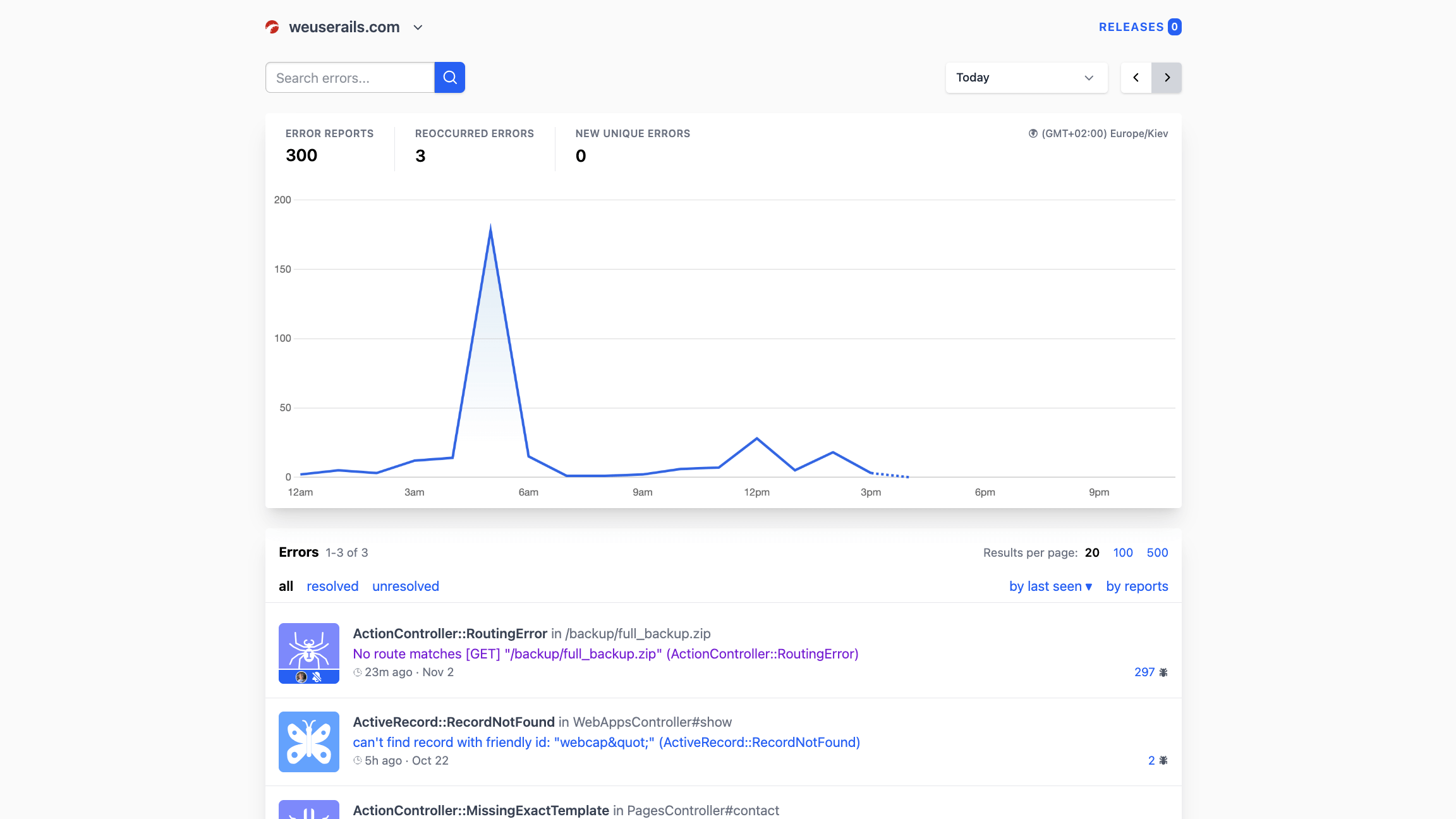1456x819 pixels.
Task: Click the bug icon next to 2
Action: click(1163, 760)
